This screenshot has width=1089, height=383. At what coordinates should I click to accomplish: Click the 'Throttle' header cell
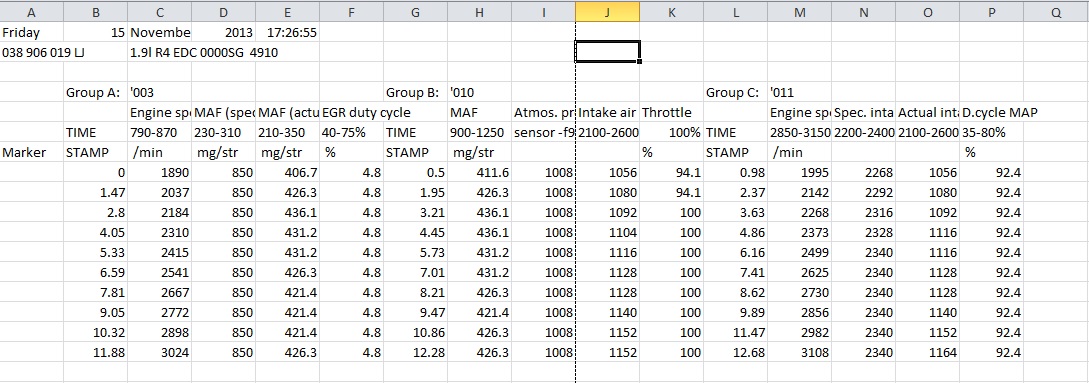672,113
